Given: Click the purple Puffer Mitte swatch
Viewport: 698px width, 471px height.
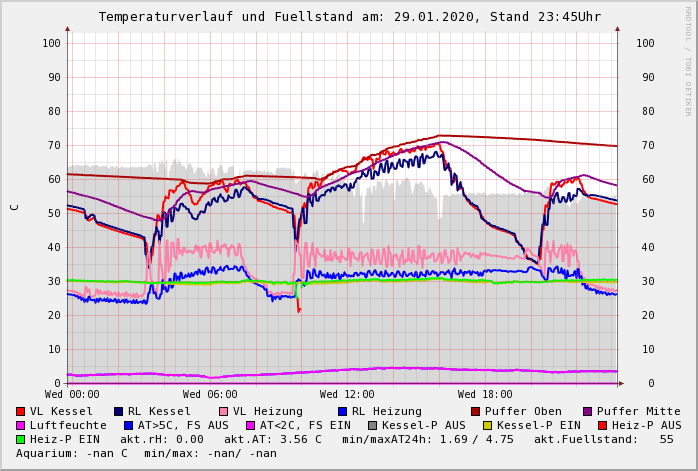Looking at the screenshot, I should pos(588,411).
